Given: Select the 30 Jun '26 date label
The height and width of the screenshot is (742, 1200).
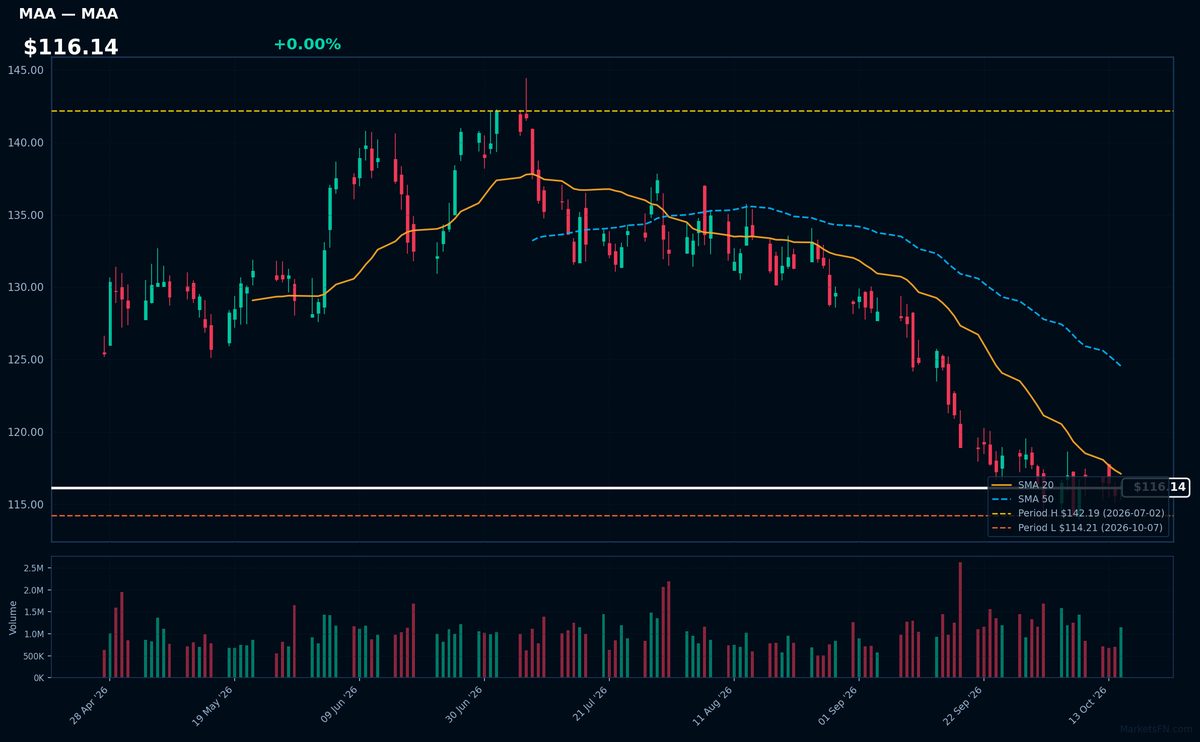Looking at the screenshot, I should (465, 706).
